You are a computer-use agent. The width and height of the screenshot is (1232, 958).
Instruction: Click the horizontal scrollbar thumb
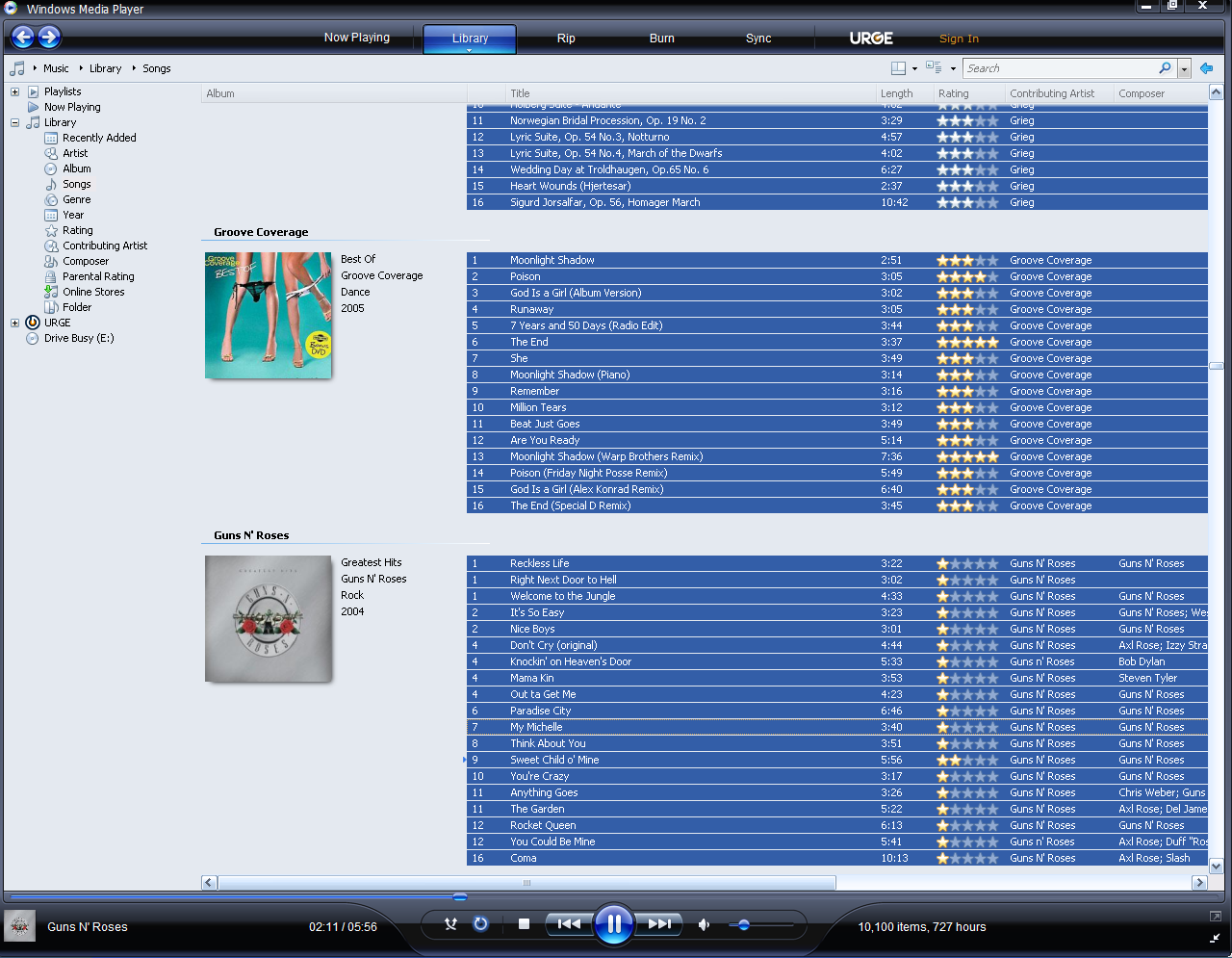(526, 882)
